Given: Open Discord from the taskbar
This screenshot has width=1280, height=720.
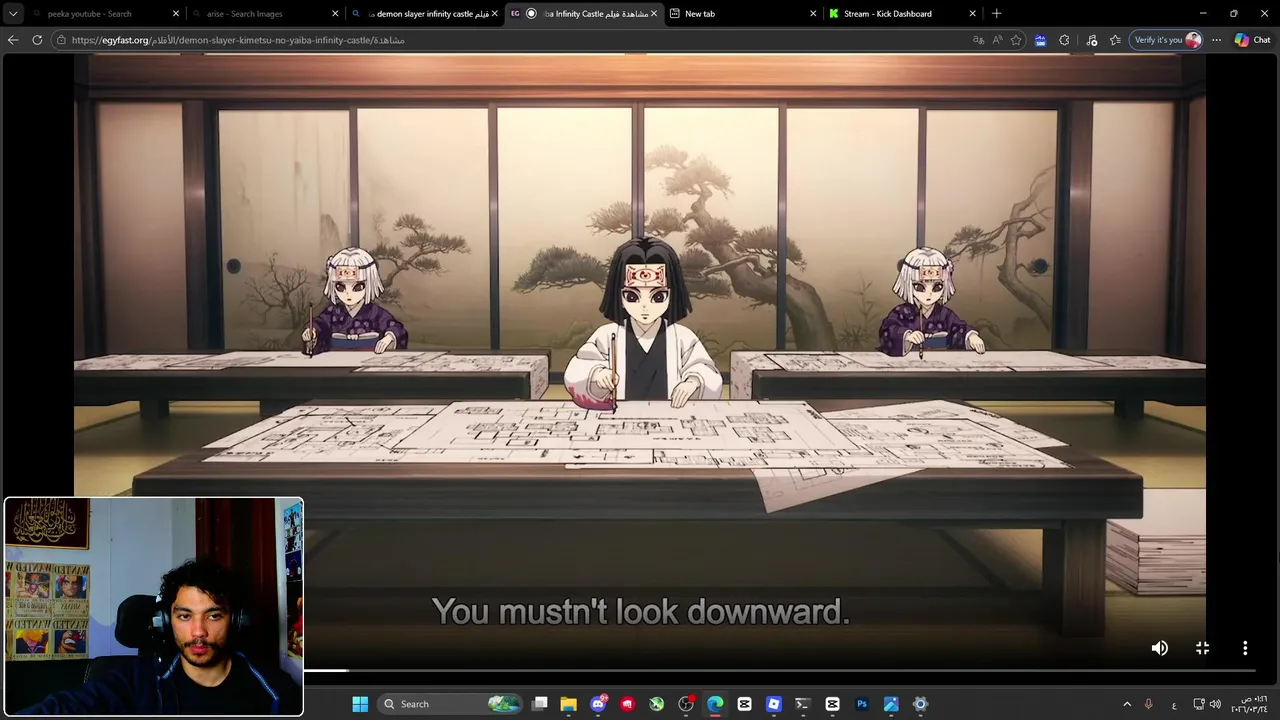Looking at the screenshot, I should (598, 704).
